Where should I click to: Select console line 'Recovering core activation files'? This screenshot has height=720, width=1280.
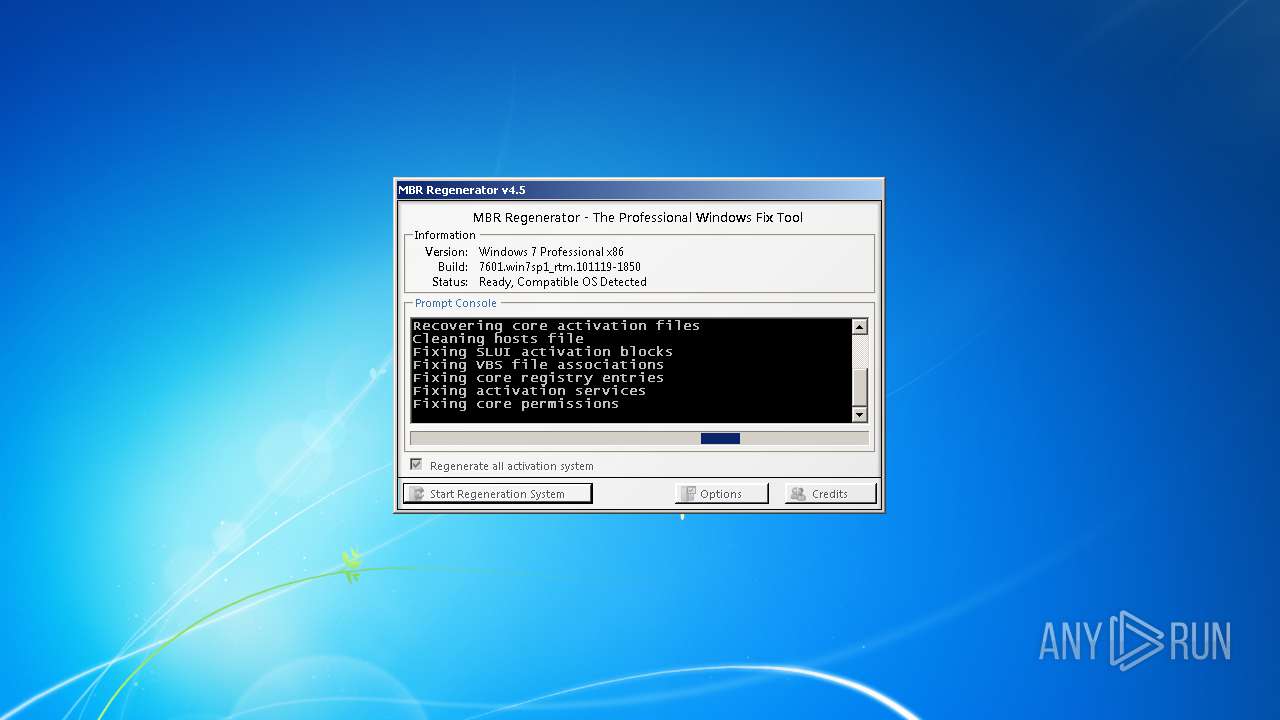click(556, 325)
